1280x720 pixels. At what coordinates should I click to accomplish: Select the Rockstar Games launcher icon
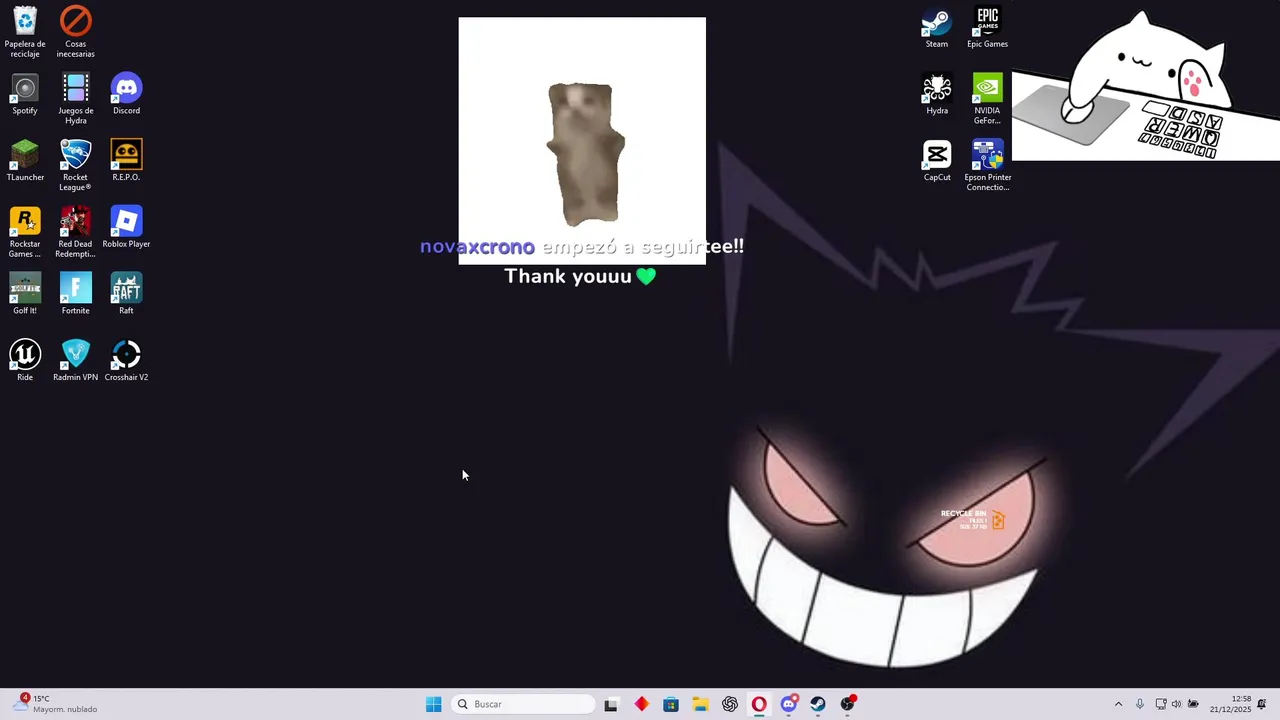point(25,233)
